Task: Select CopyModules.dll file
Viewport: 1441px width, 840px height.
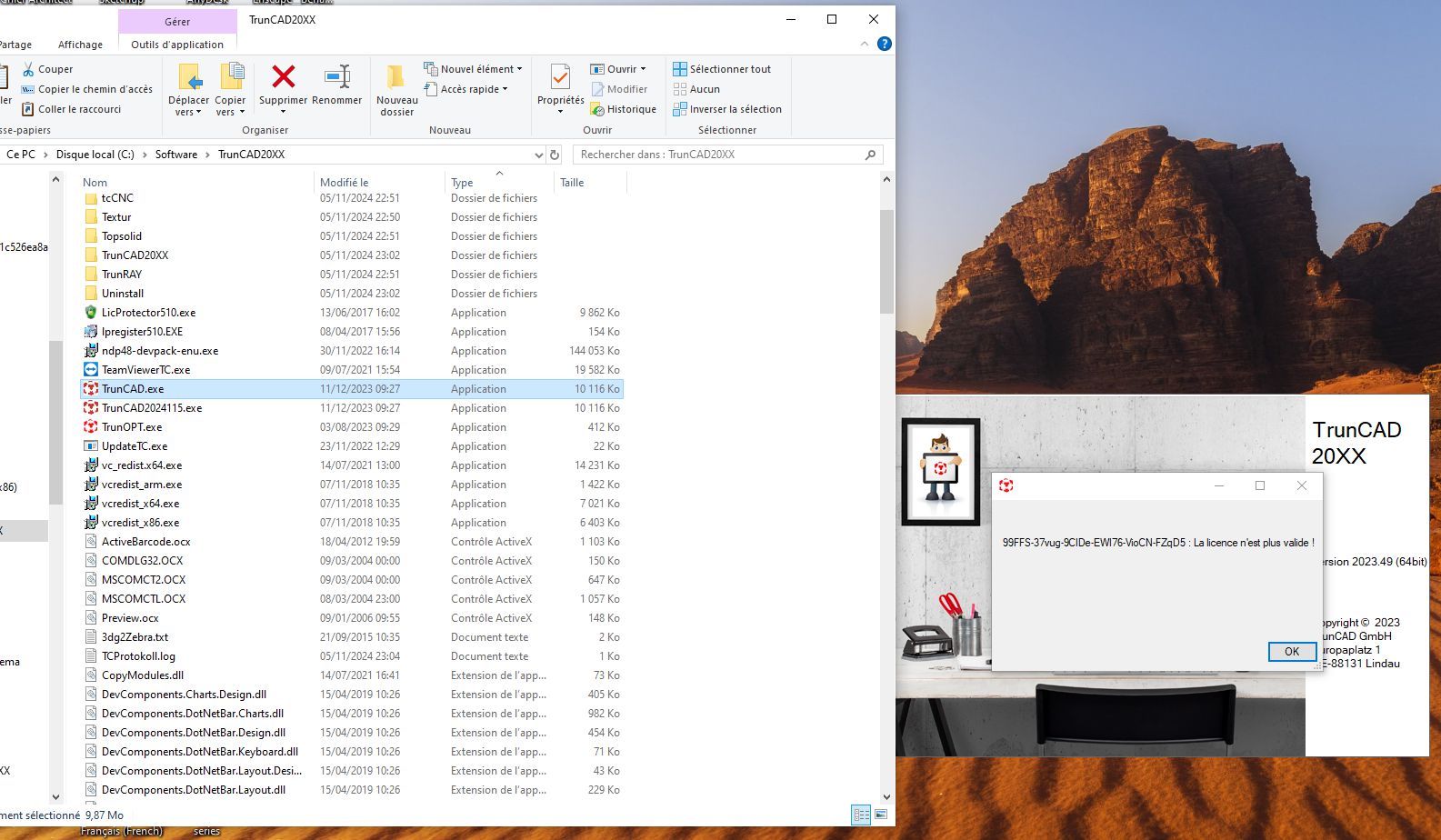Action: [x=143, y=675]
